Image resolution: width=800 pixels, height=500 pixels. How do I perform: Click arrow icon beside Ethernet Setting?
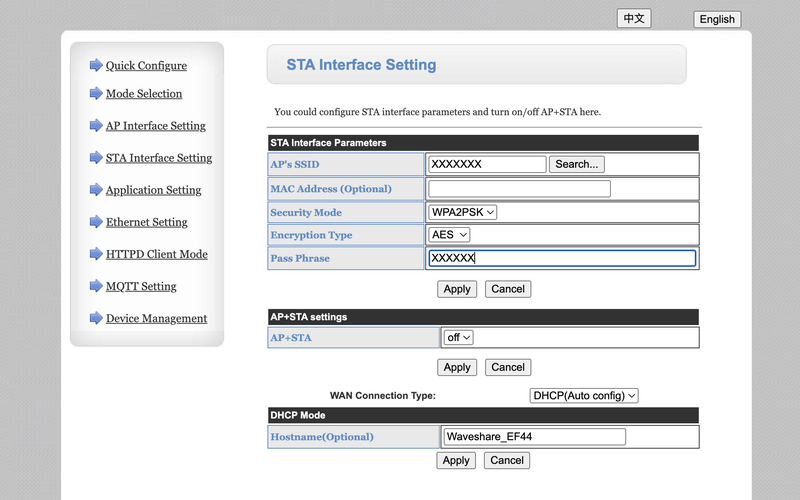(96, 221)
